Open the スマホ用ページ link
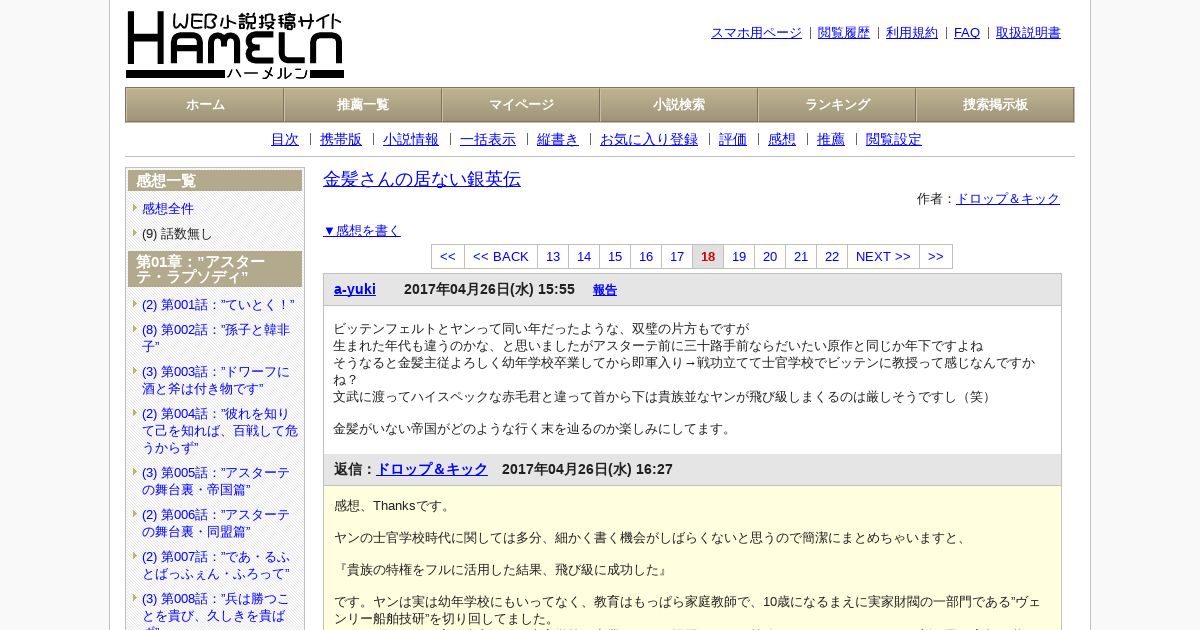This screenshot has height=630, width=1200. coord(756,33)
